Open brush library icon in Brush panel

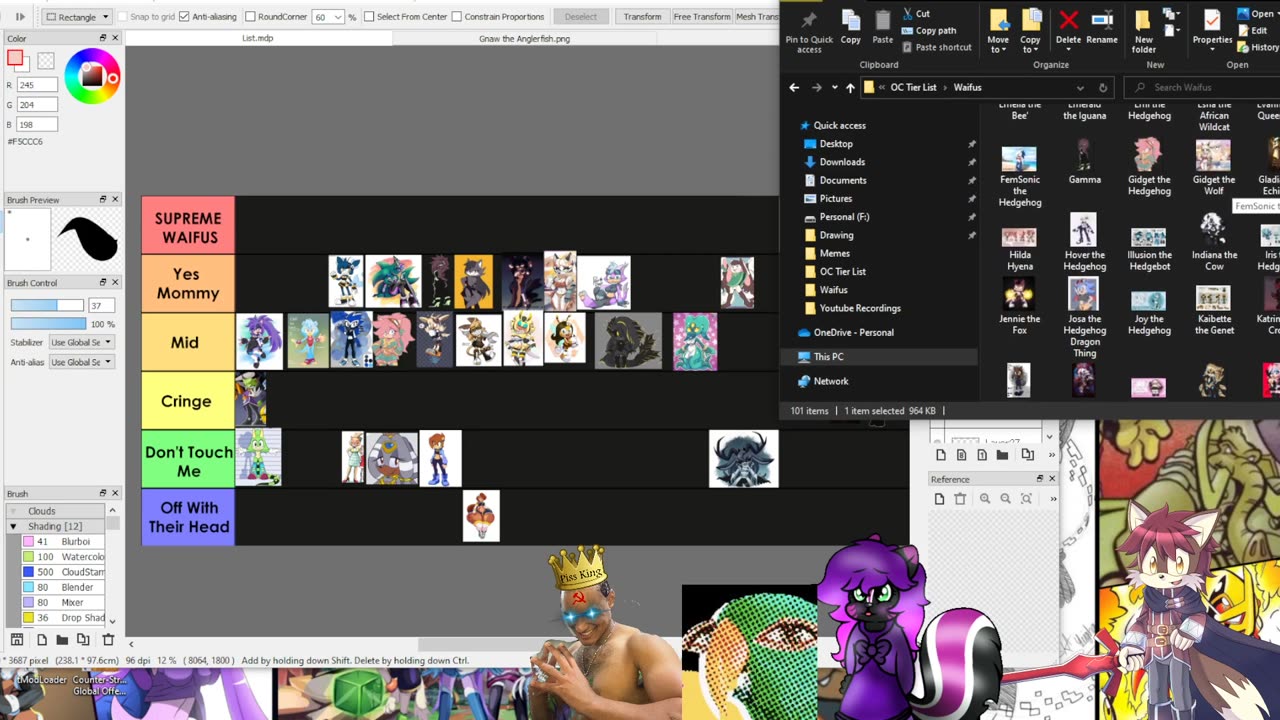(x=17, y=640)
